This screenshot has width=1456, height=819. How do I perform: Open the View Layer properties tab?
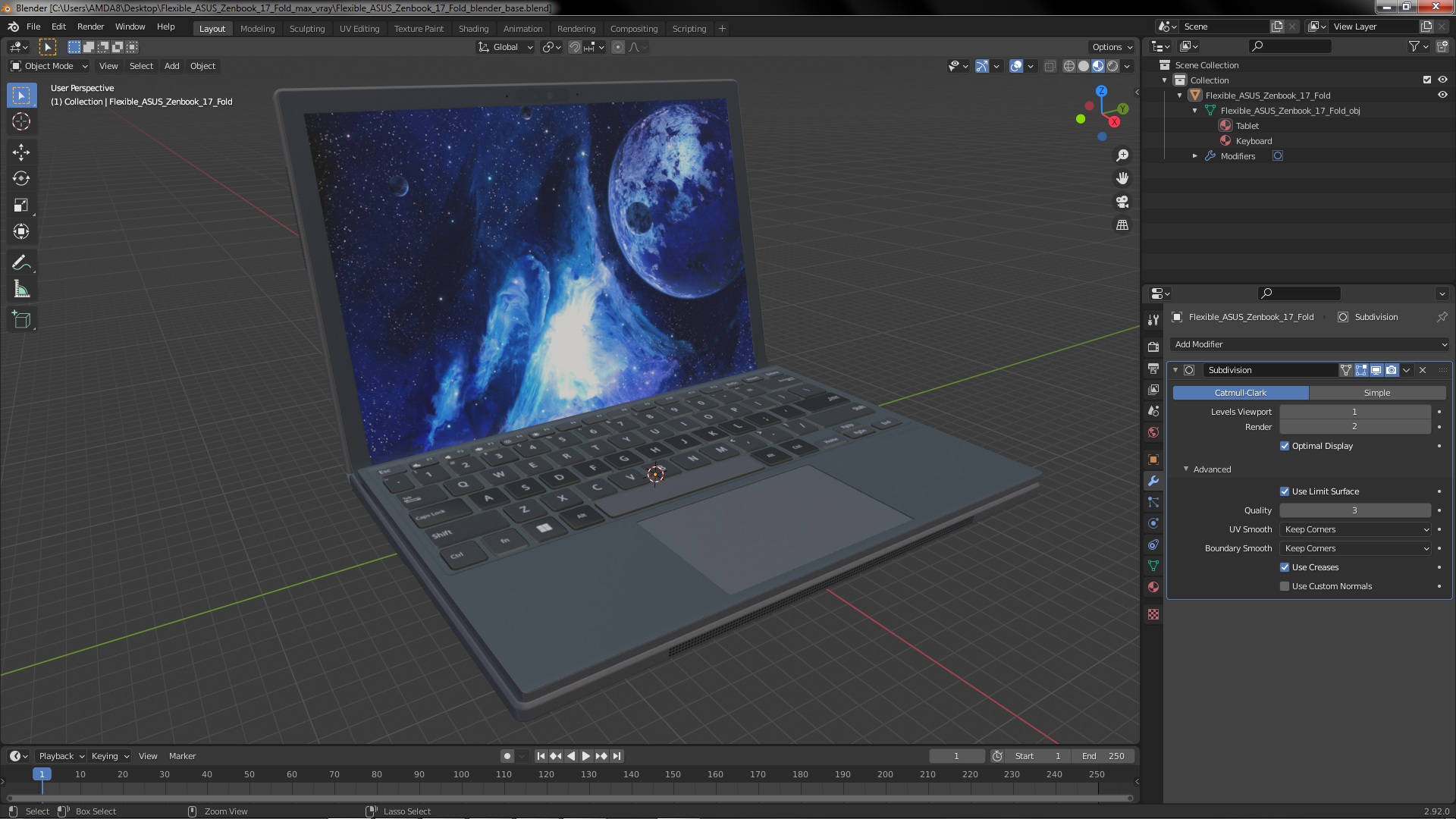(1153, 389)
